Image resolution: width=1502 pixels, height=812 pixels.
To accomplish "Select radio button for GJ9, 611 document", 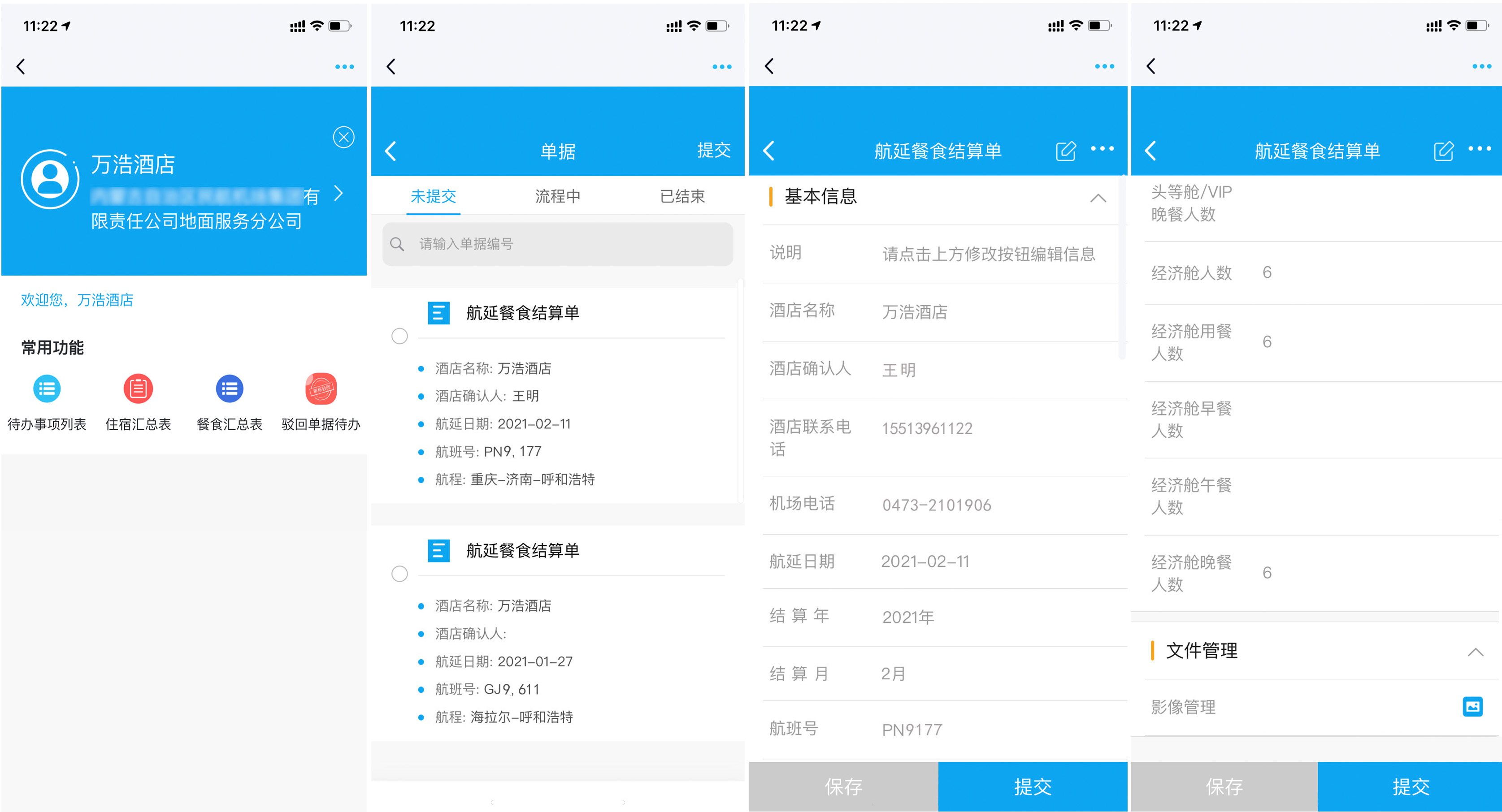I will [399, 574].
